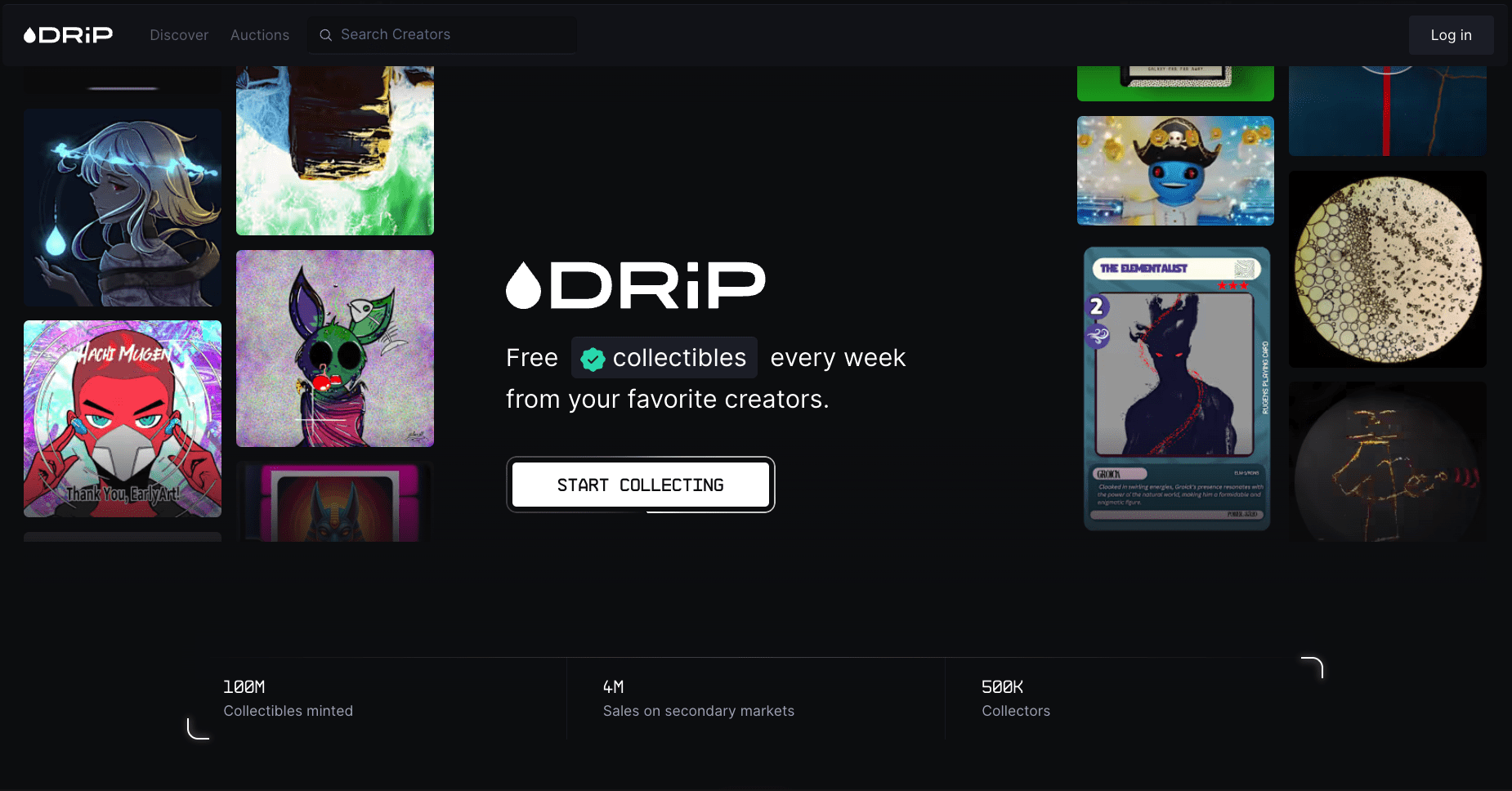Click the wind swirl icon on Elementalist card
Screen dimensions: 1512x791
pos(1097,335)
